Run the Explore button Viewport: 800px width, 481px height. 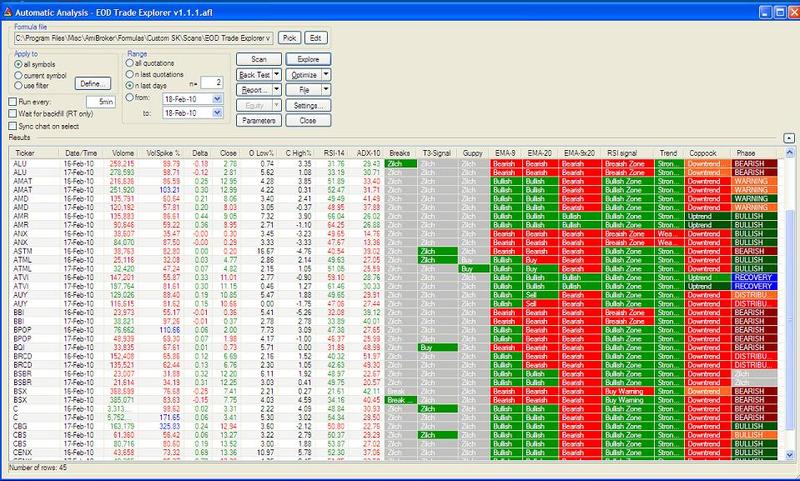(x=308, y=59)
